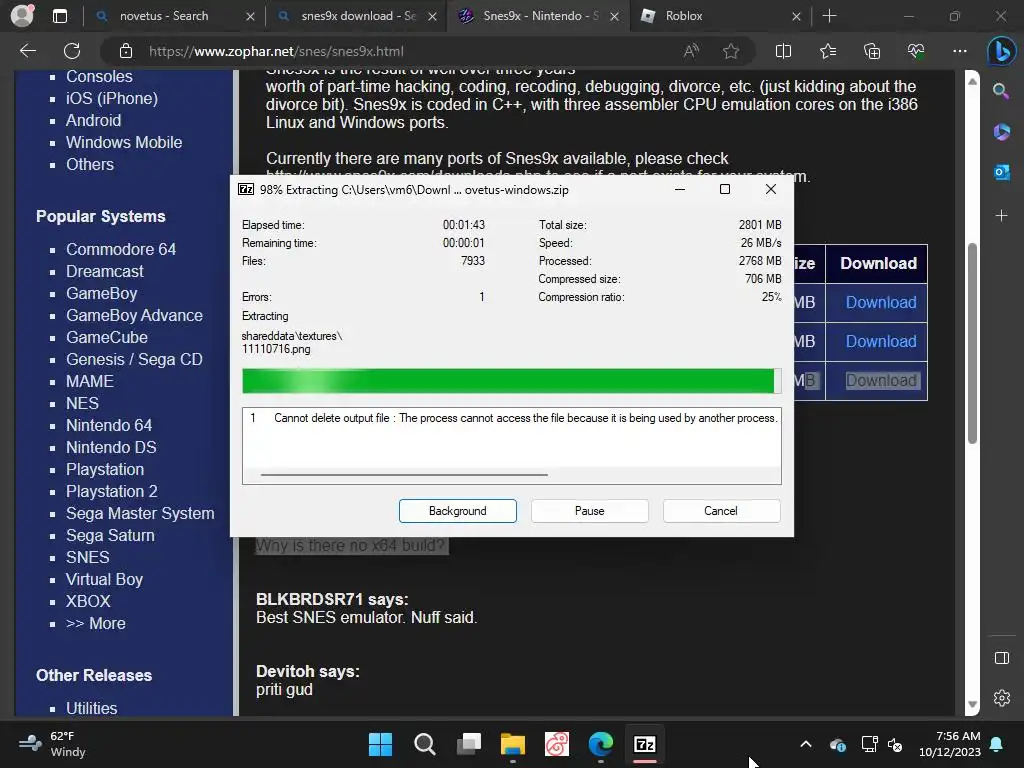The width and height of the screenshot is (1024, 768).
Task: Open the Collections icon
Action: (x=872, y=51)
